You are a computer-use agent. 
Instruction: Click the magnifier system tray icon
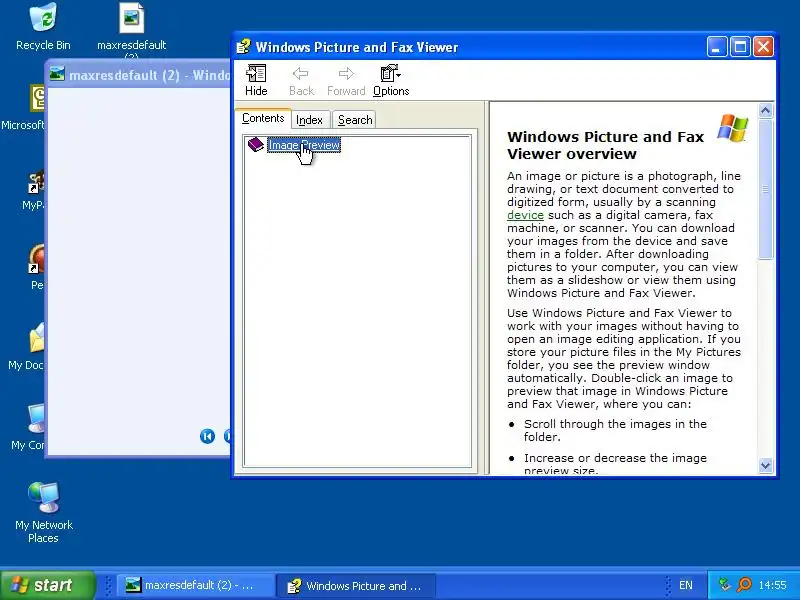744,584
